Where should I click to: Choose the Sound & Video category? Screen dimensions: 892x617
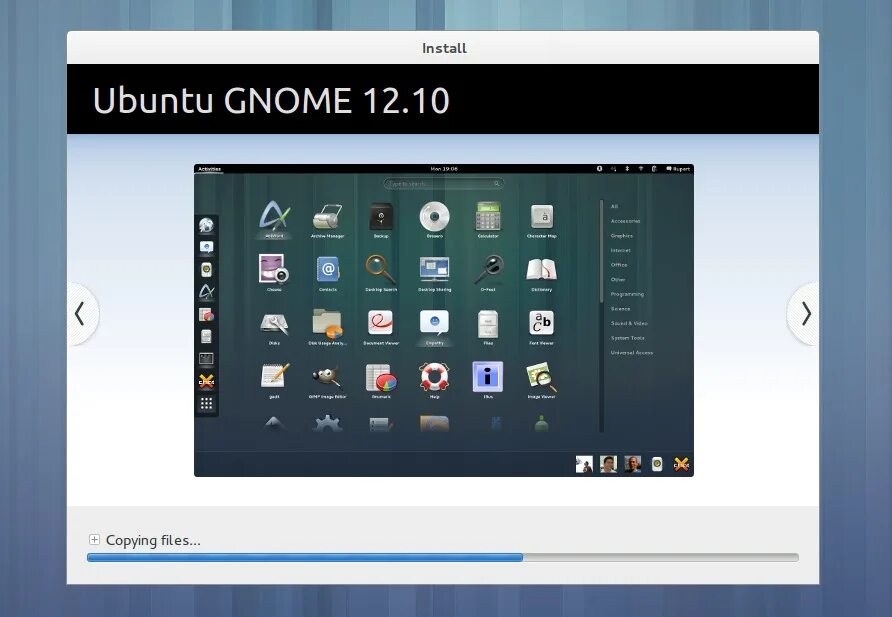click(x=629, y=324)
